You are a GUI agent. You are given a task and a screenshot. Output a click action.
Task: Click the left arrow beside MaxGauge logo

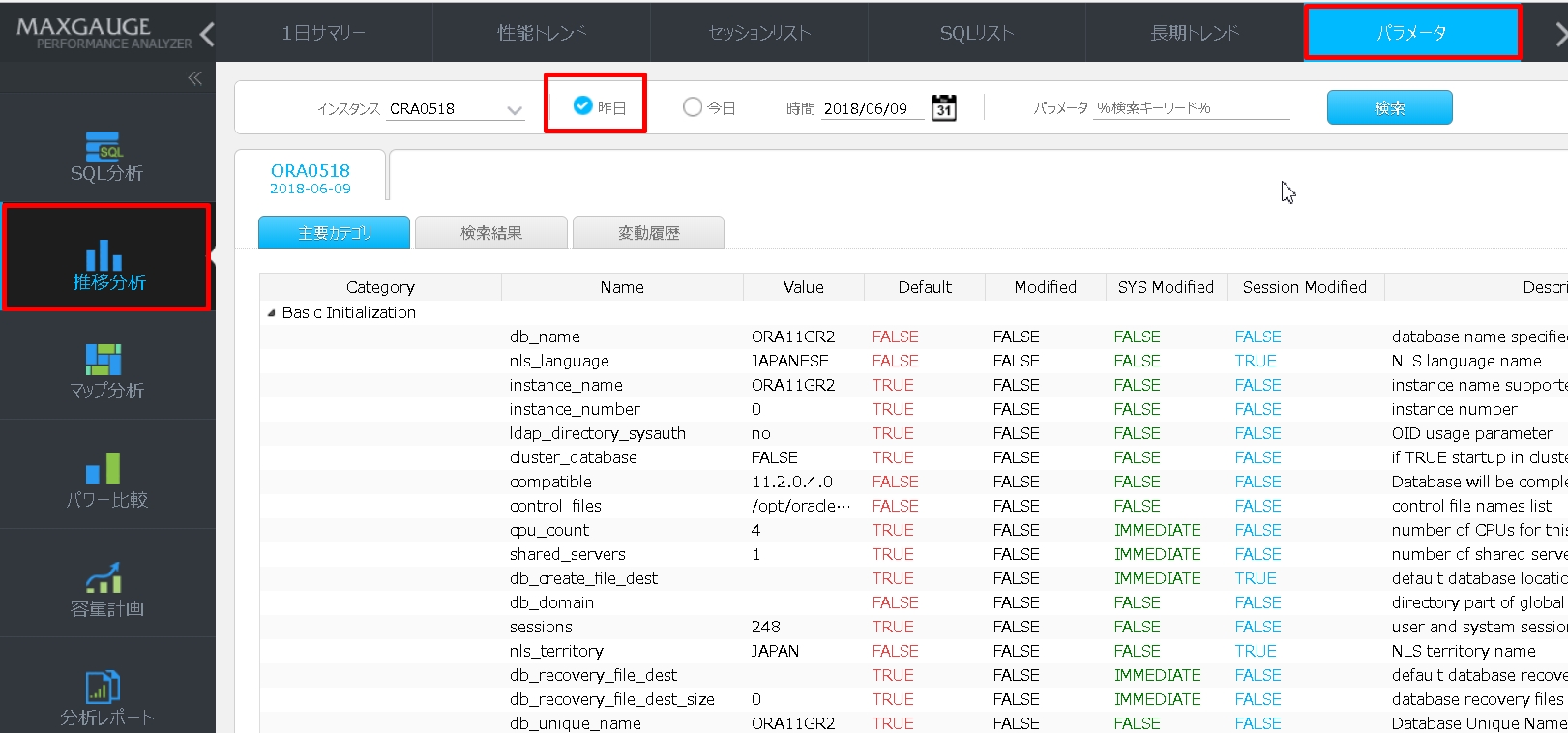pyautogui.click(x=206, y=35)
